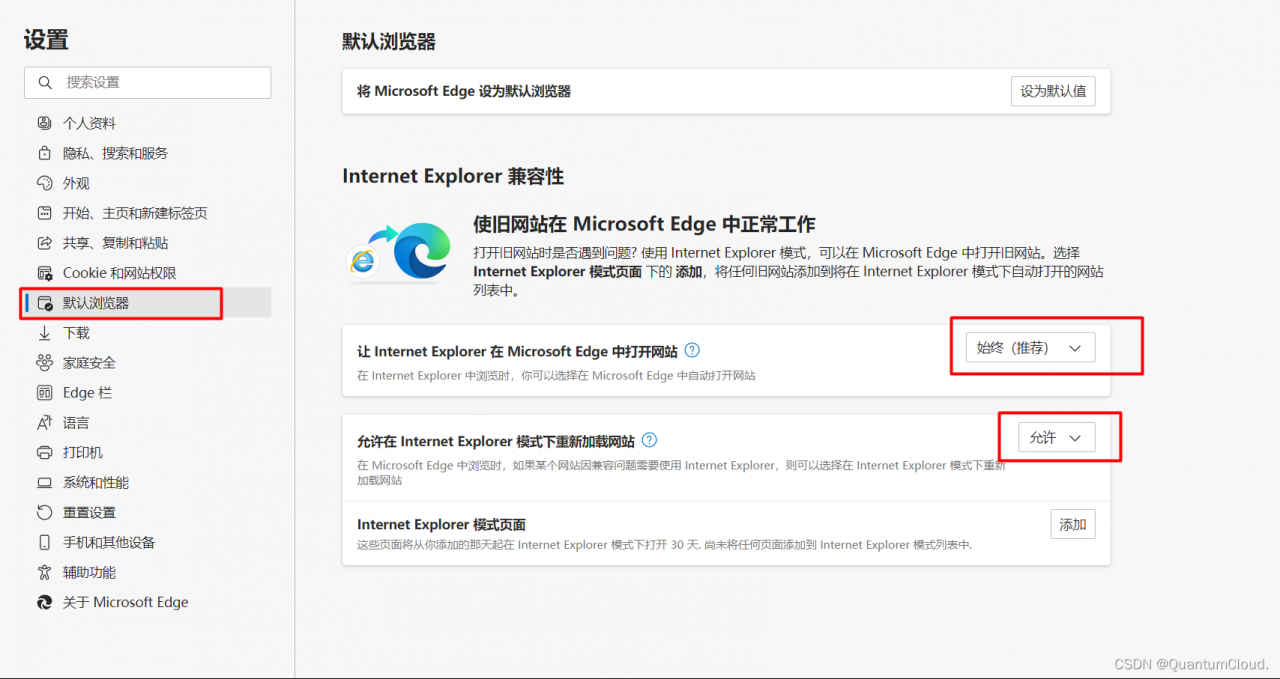Click the 打印机 printer icon
The image size is (1280, 679).
pos(44,453)
